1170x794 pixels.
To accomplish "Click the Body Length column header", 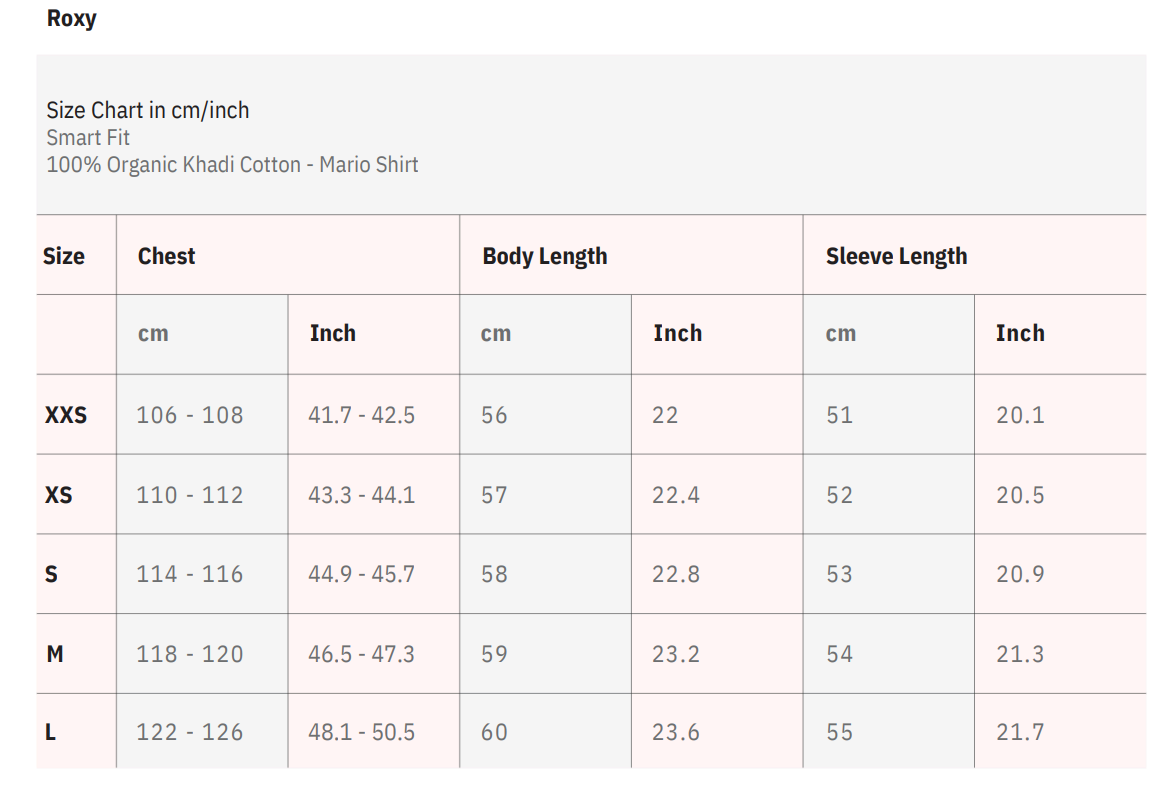I will click(x=544, y=256).
